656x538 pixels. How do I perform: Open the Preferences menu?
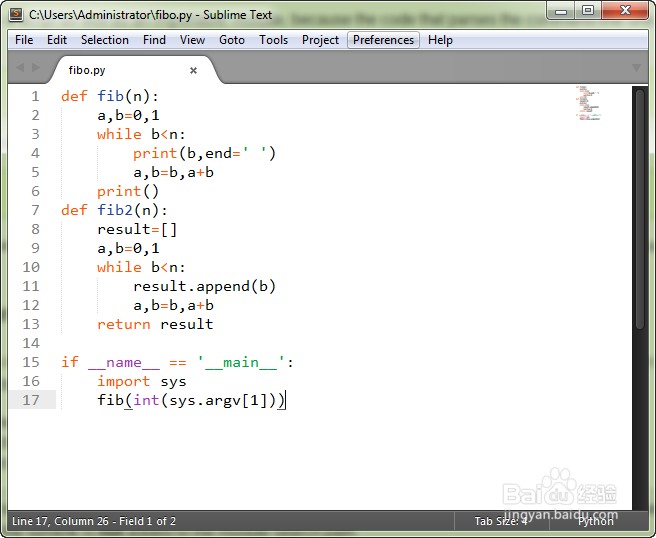pos(383,40)
